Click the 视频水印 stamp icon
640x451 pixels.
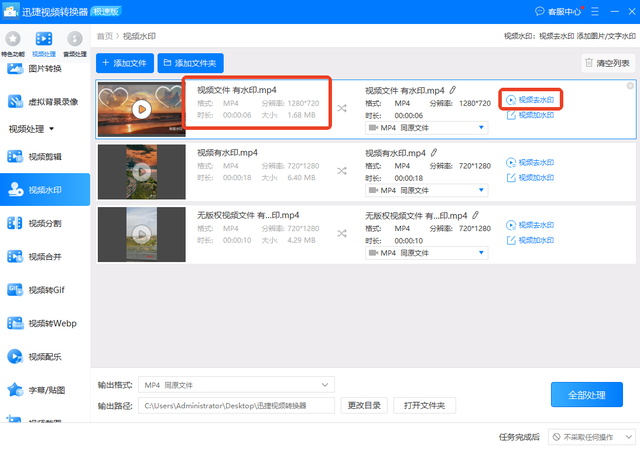[15, 189]
